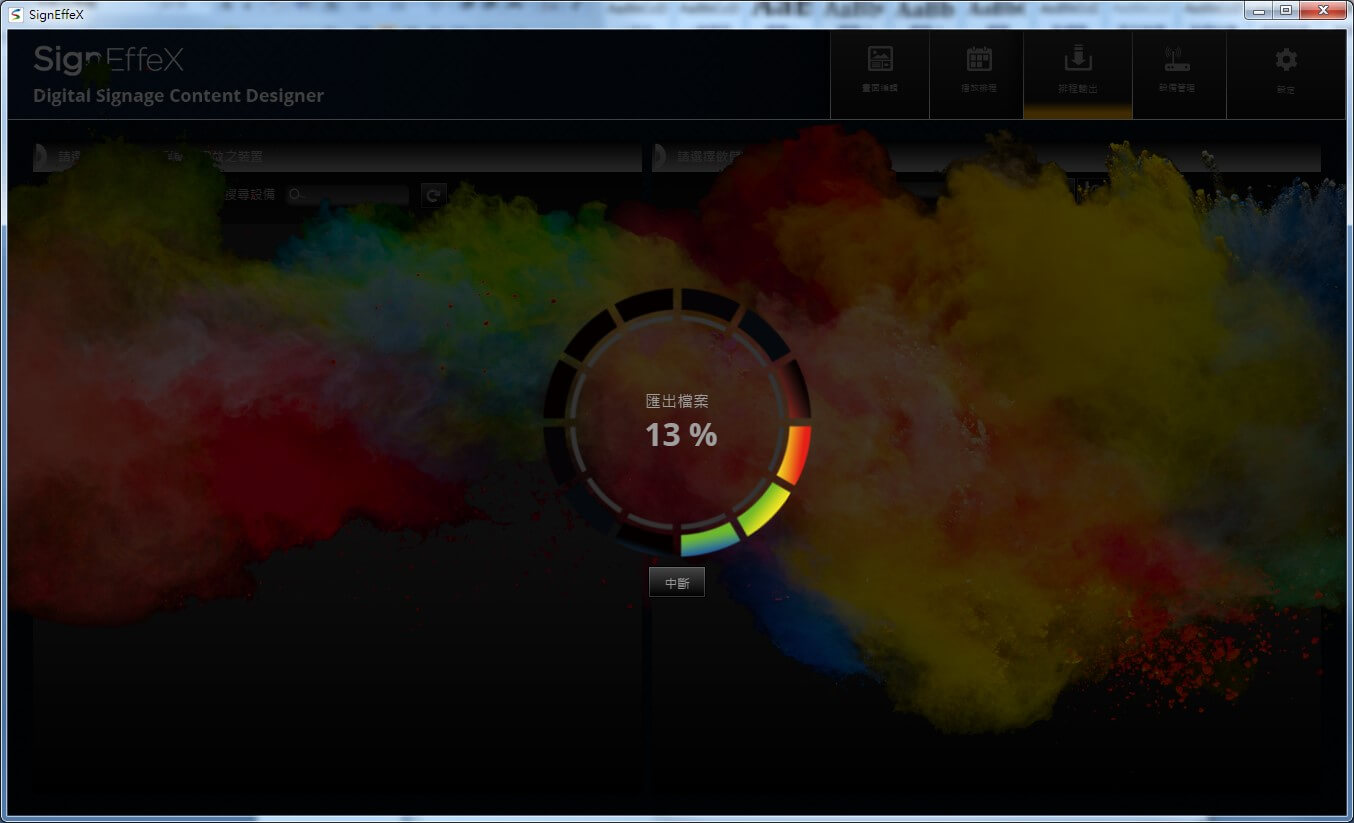Click the refresh device list icon
The width and height of the screenshot is (1354, 823).
432,195
